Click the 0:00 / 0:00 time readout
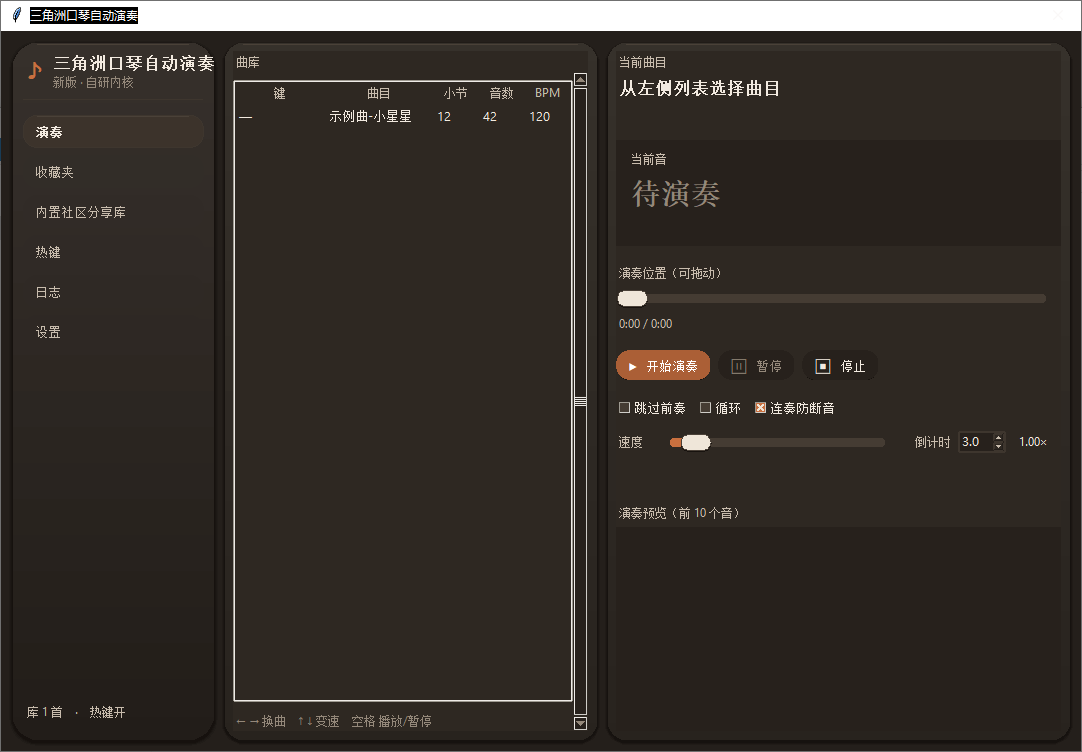 pyautogui.click(x=645, y=324)
